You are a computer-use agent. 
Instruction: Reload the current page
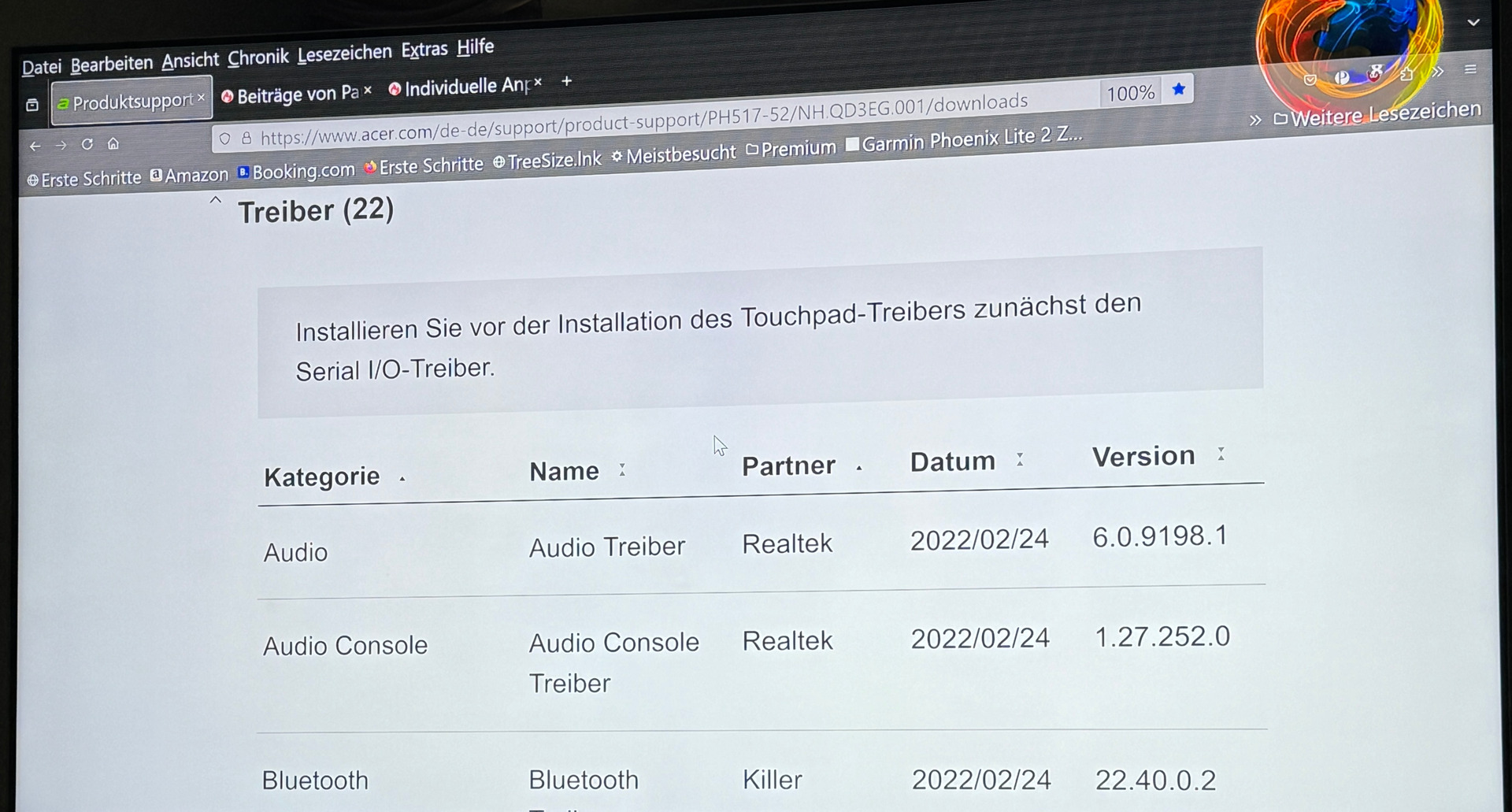(x=87, y=144)
